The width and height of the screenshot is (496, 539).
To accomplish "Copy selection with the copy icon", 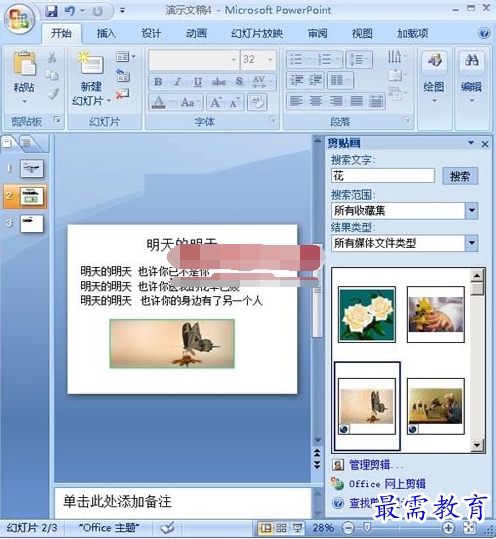I will (52, 75).
